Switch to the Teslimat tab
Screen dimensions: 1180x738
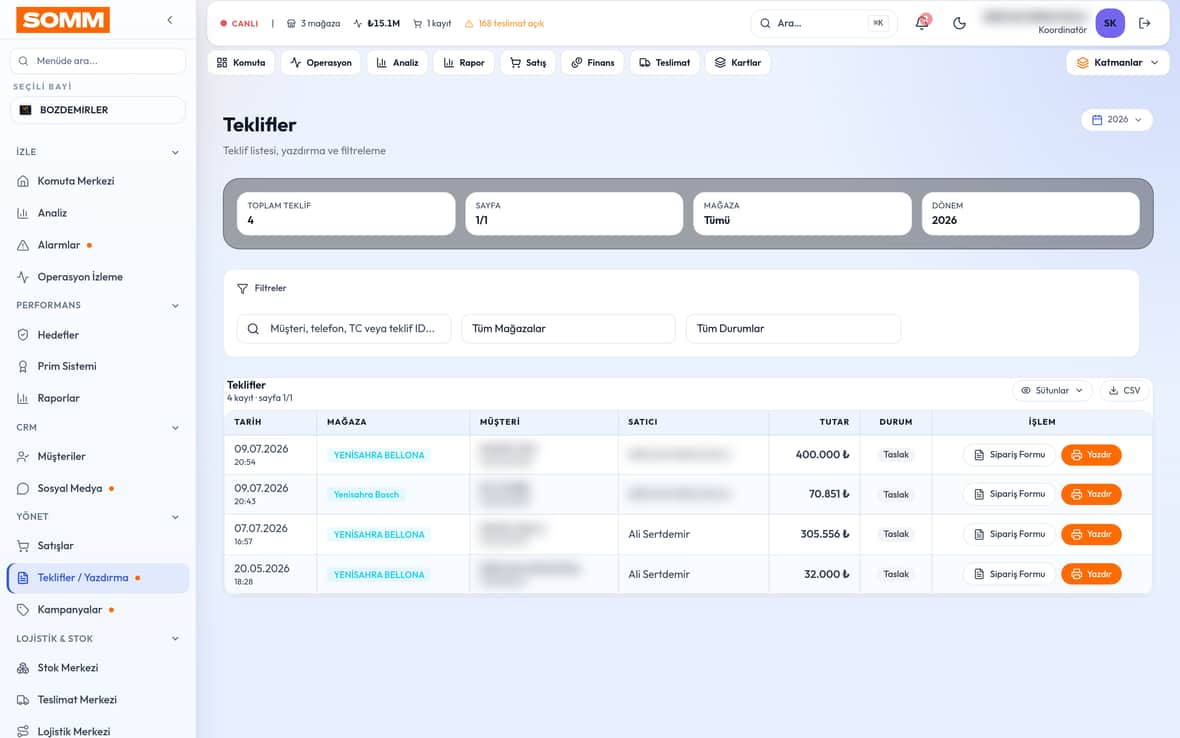(x=665, y=62)
